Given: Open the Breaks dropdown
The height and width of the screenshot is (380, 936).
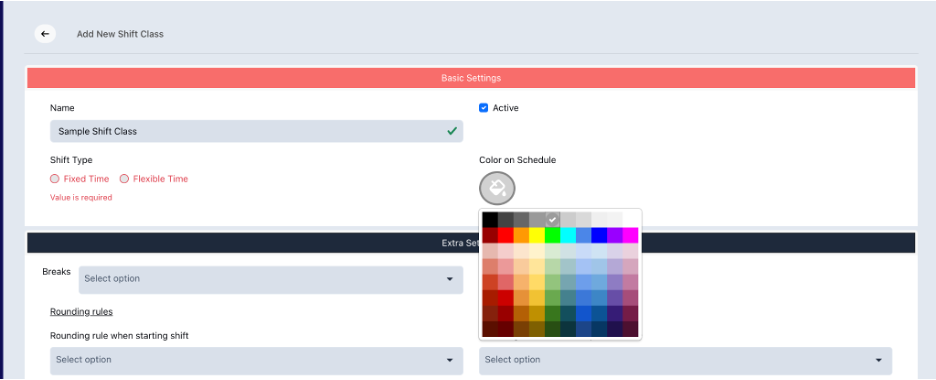Looking at the screenshot, I should coord(271,279).
